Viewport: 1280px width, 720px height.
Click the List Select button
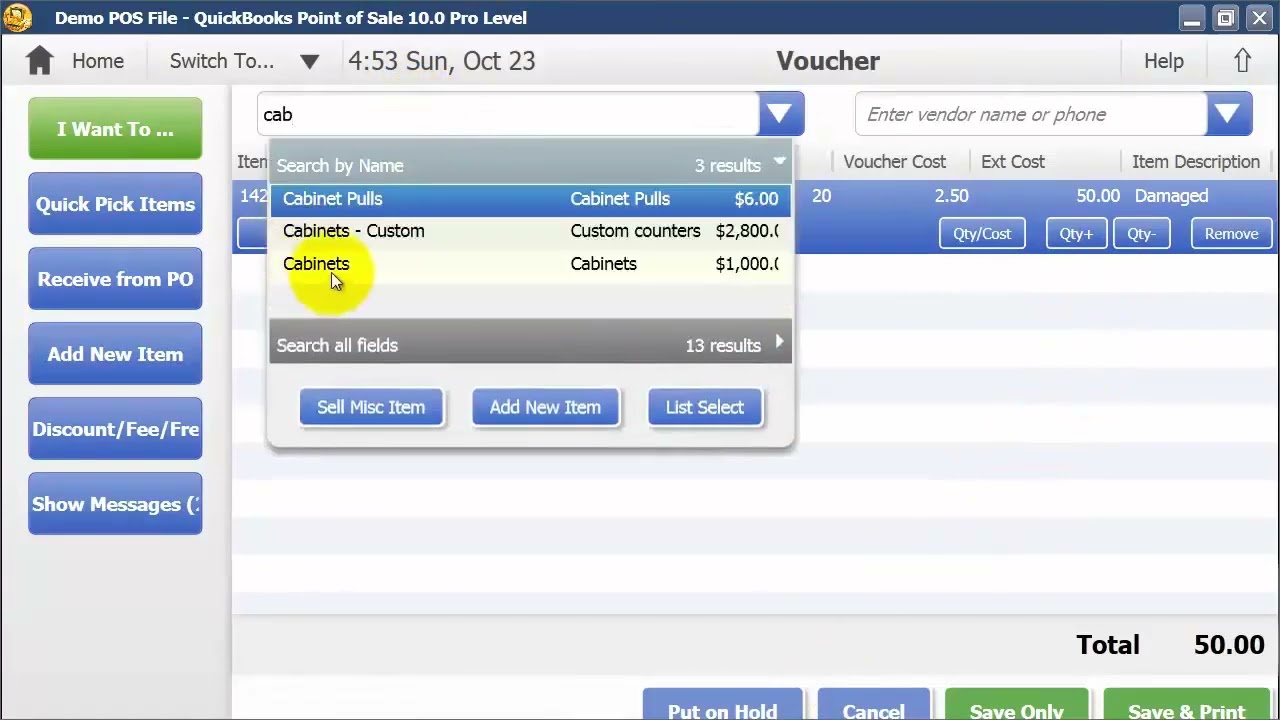click(x=705, y=407)
